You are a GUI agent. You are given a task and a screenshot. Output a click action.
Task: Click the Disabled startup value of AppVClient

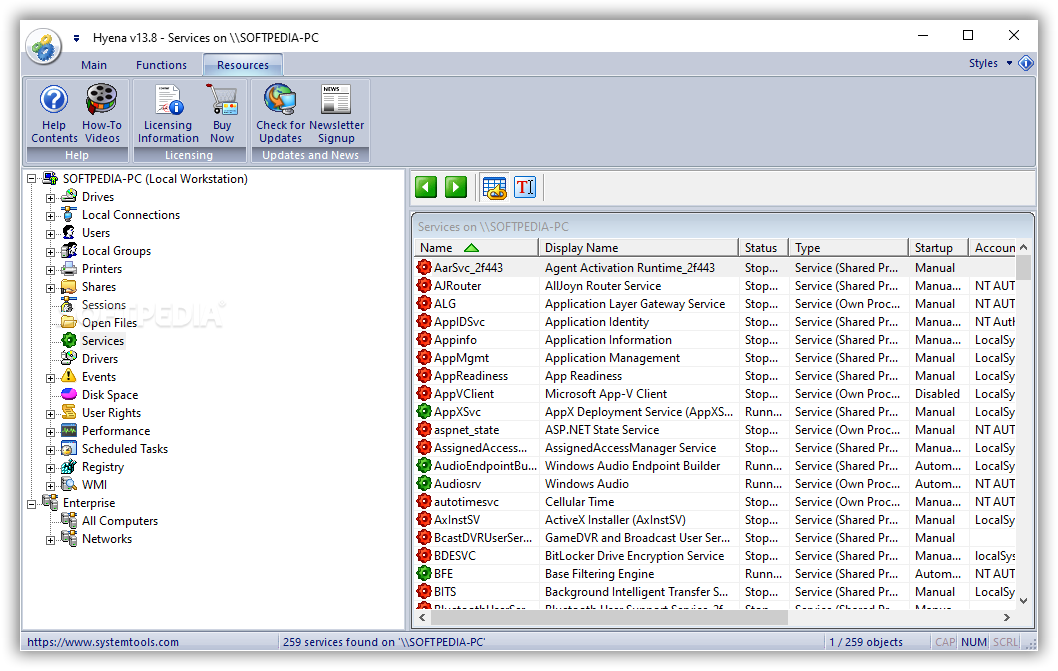(937, 394)
